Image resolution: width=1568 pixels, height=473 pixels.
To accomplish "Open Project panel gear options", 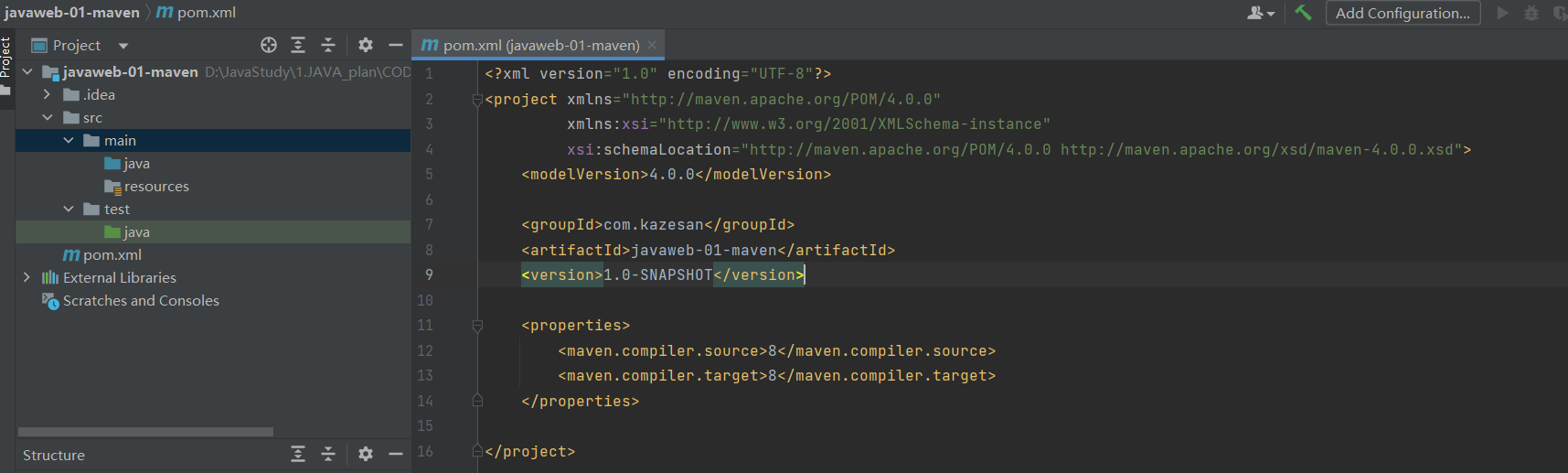I will pos(366,45).
